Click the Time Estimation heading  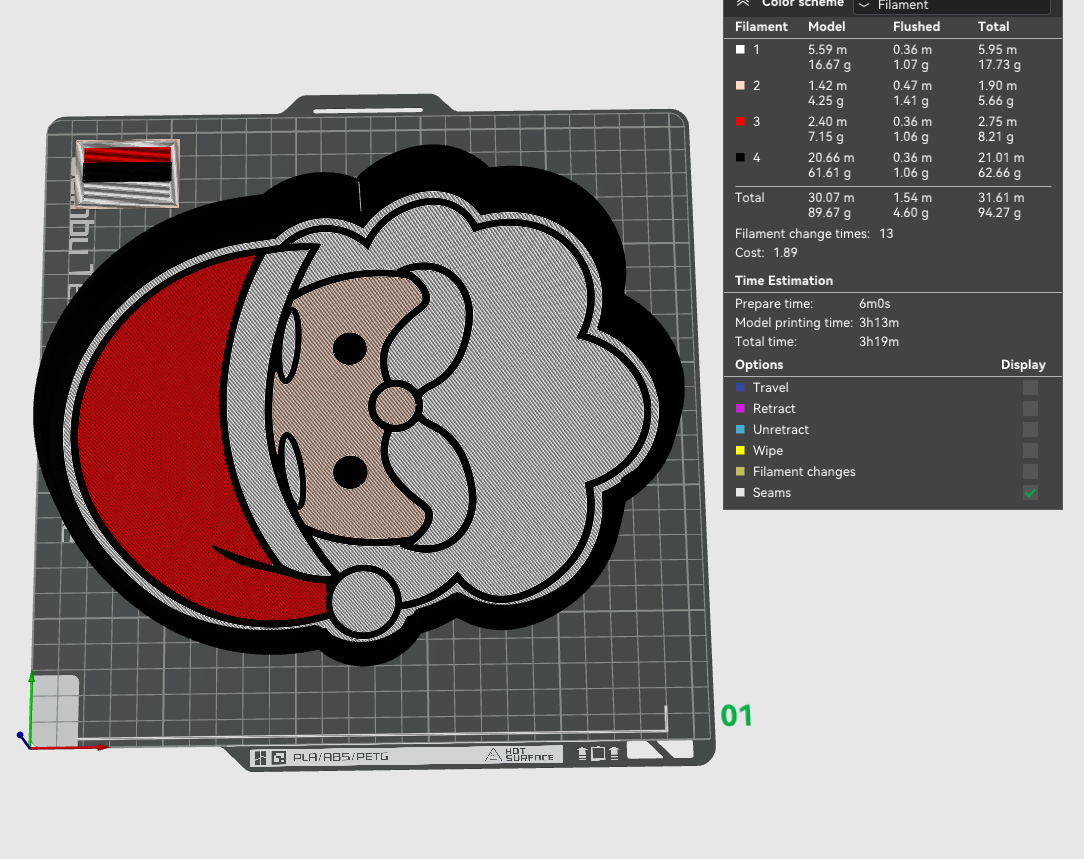click(x=783, y=281)
